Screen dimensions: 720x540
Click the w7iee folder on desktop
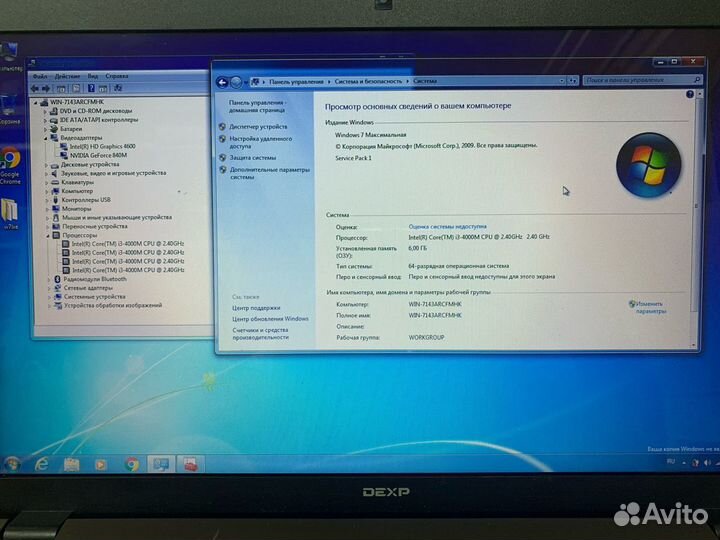pyautogui.click(x=10, y=214)
